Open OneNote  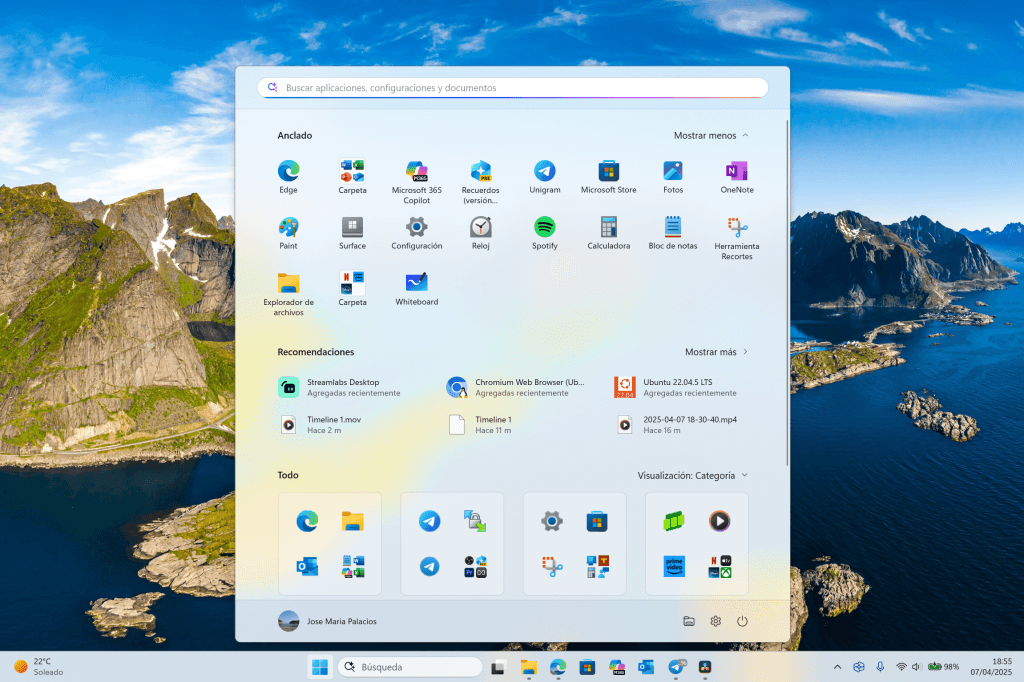coord(737,172)
